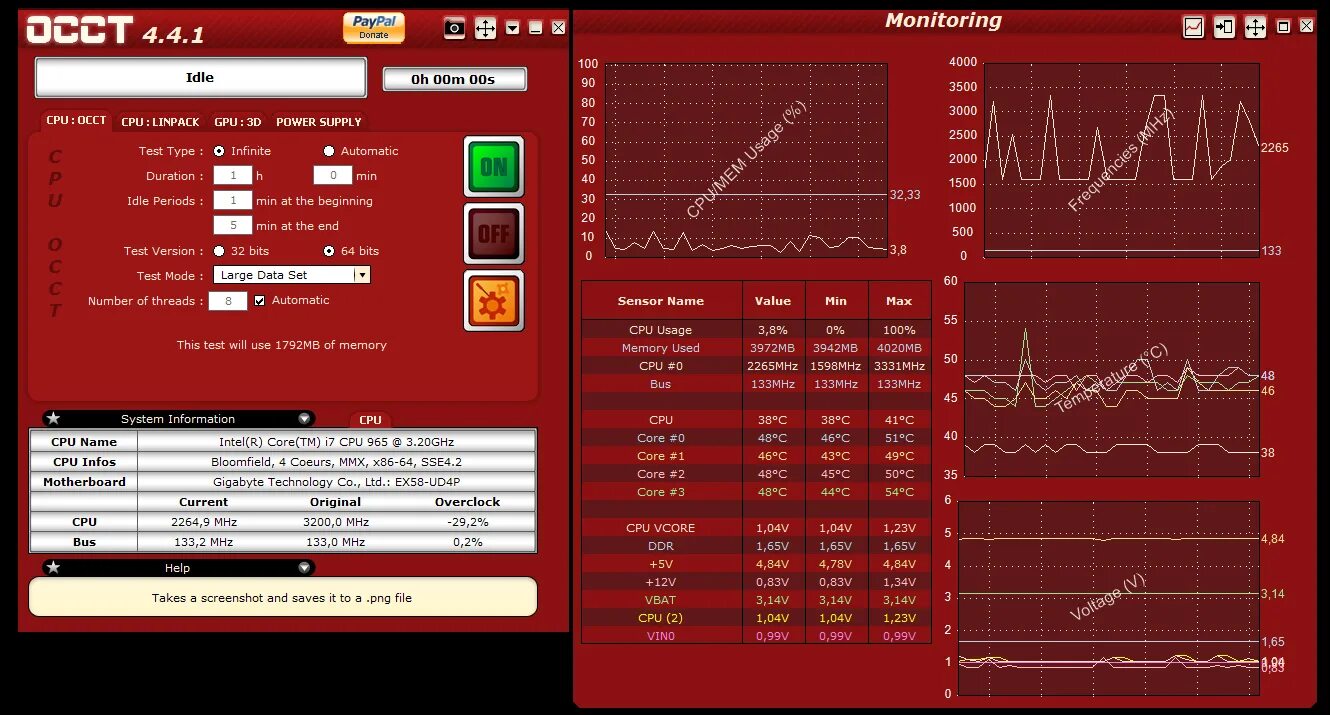
Task: Click the Intel Core i7 CPU name cell
Action: [x=336, y=442]
